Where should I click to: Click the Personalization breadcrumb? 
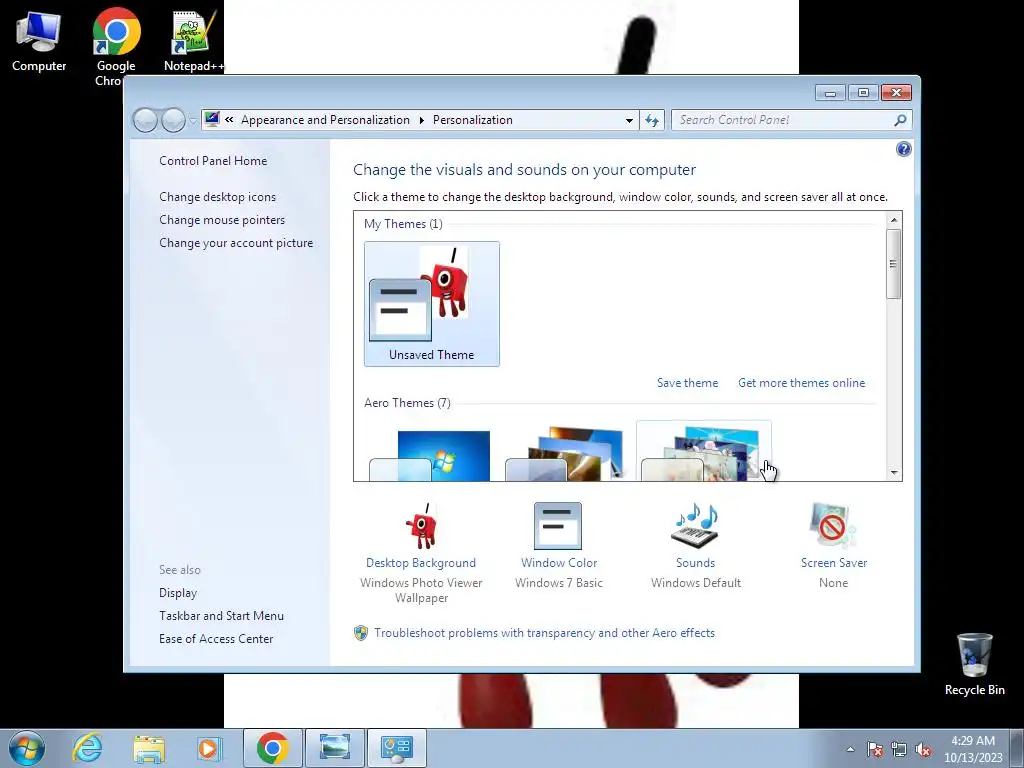tap(473, 120)
